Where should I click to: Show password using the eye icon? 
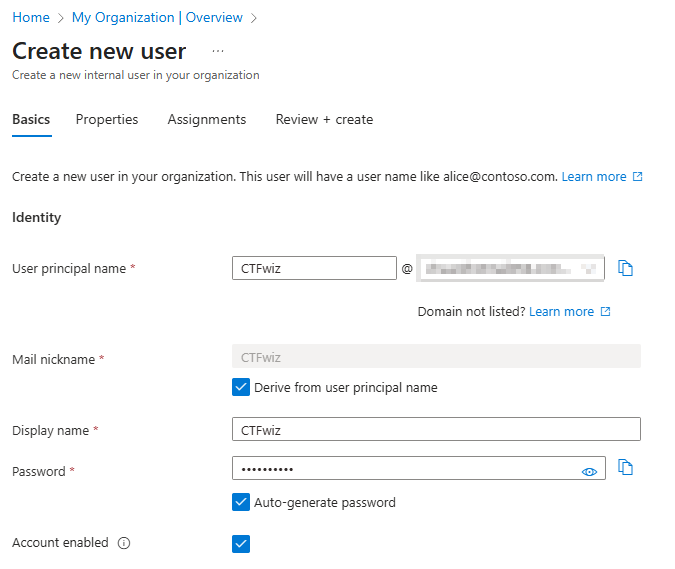pos(589,470)
